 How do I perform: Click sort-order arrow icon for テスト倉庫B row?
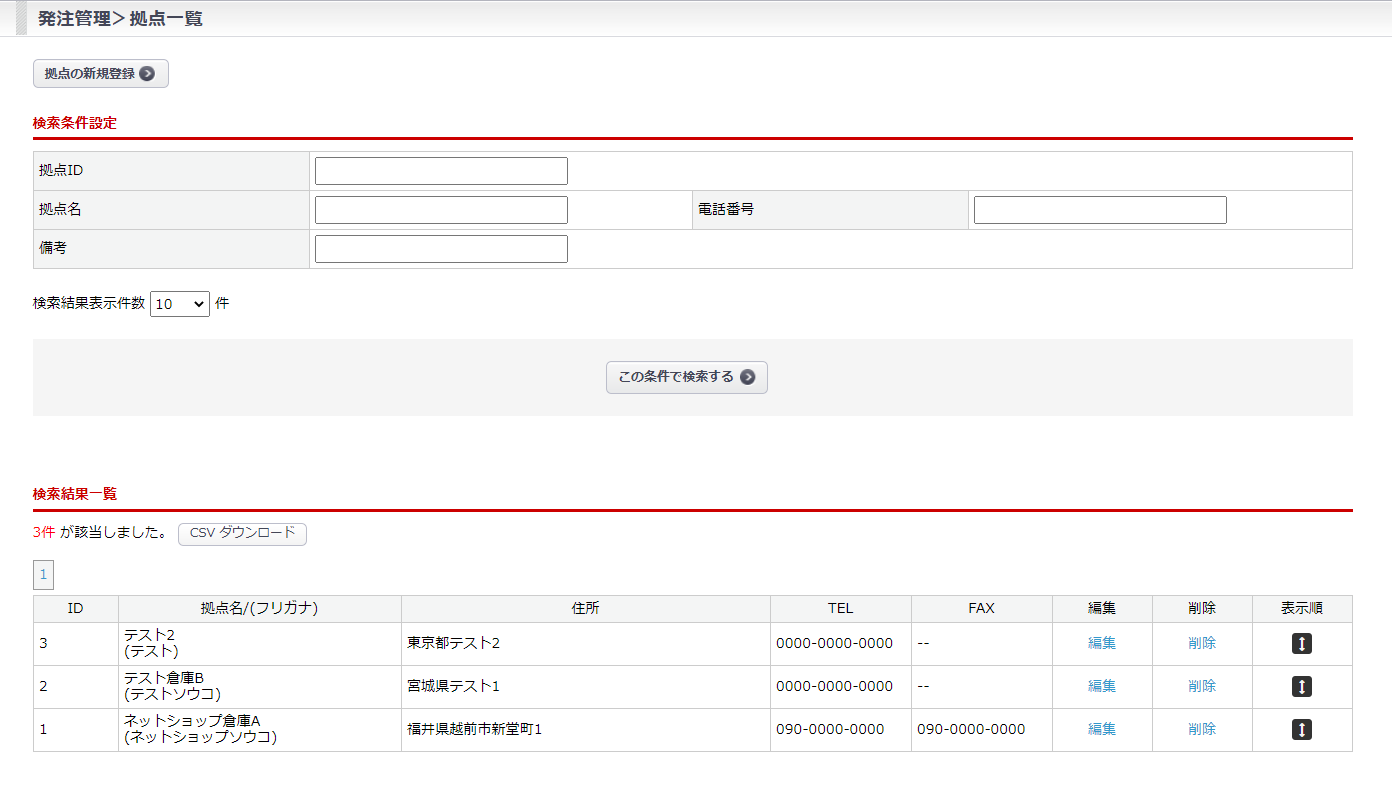[1301, 687]
